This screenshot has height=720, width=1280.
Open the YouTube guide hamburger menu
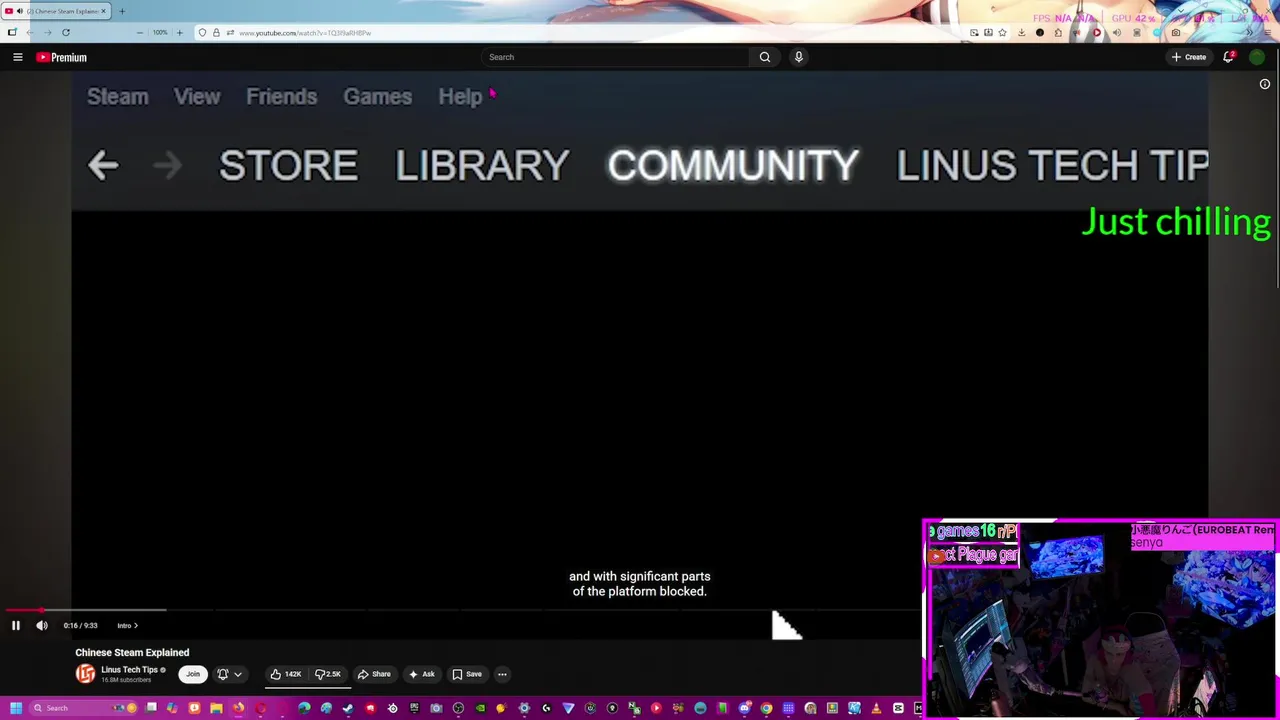[x=17, y=57]
